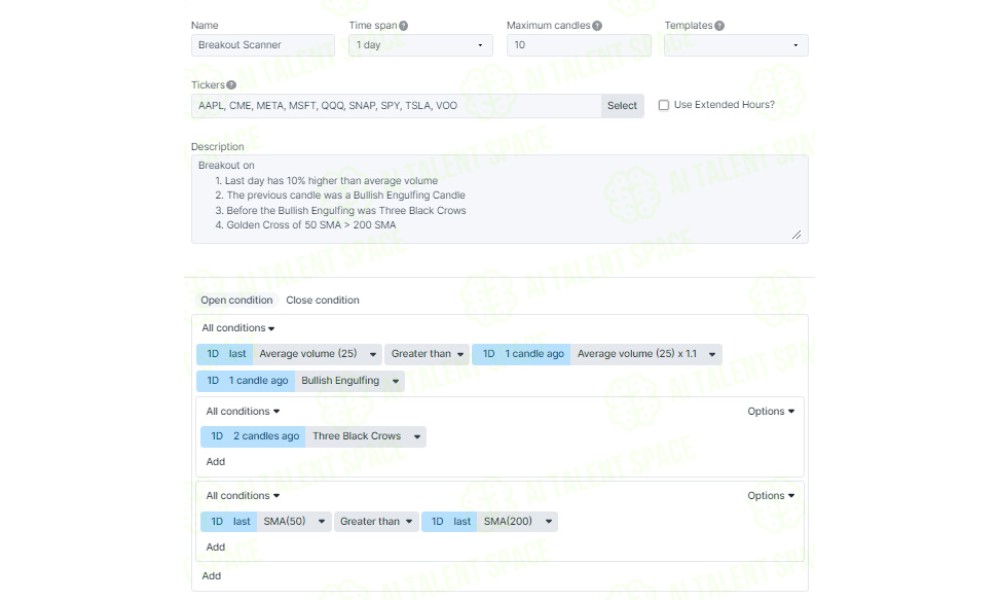Viewport: 1000px width, 600px height.
Task: Open the Three Black Crows dropdown
Action: (365, 436)
